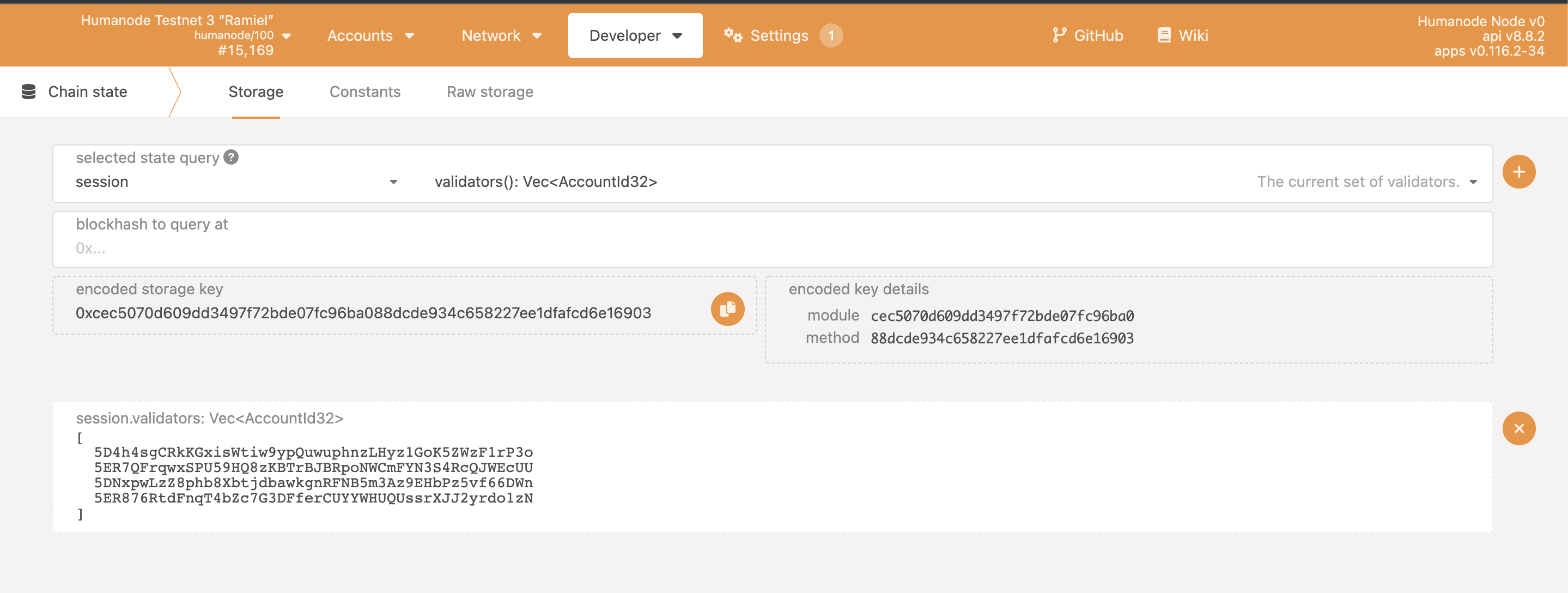Switch to the Constants tab

(x=364, y=92)
